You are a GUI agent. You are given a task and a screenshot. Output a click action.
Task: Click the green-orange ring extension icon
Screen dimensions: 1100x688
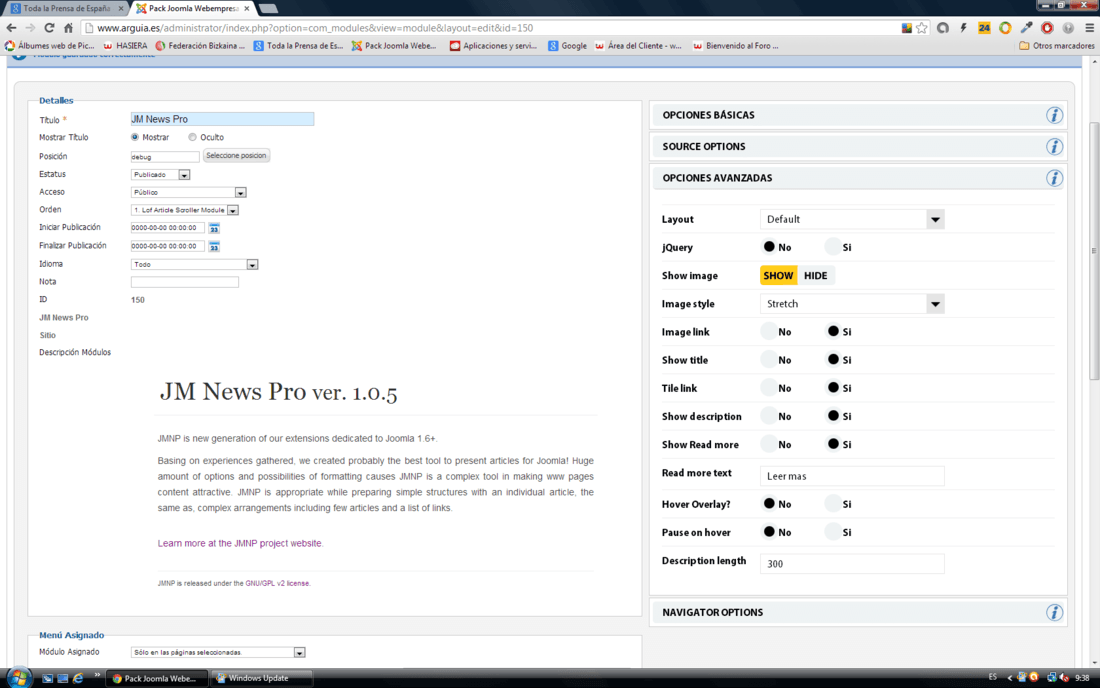pos(1005,28)
